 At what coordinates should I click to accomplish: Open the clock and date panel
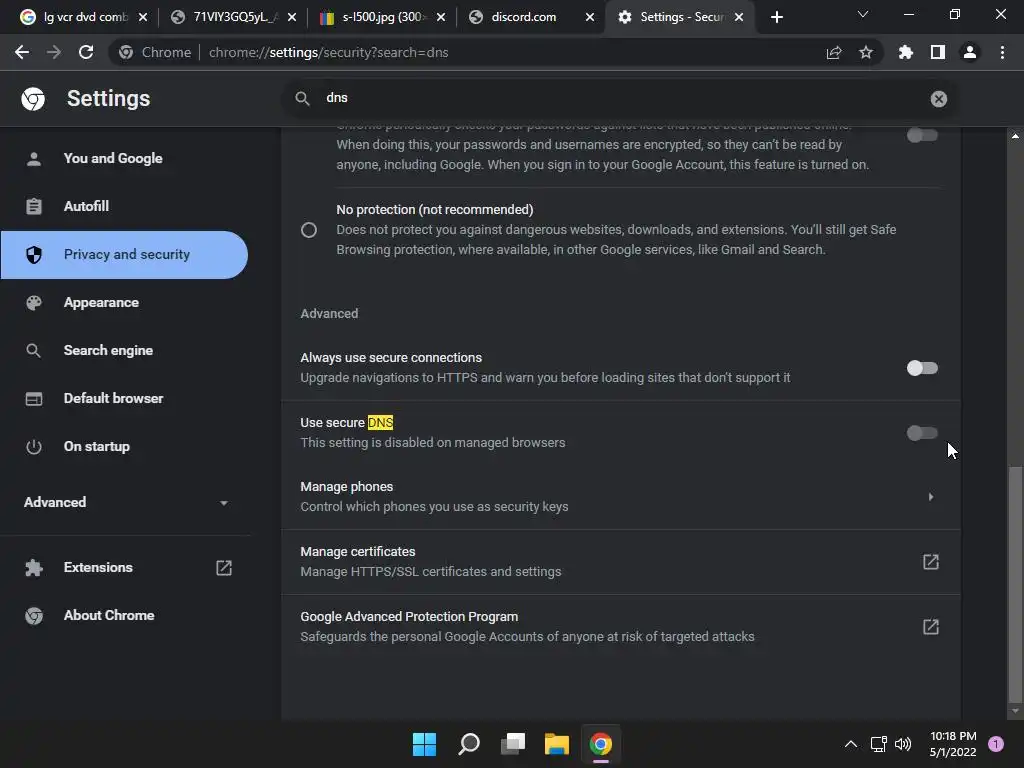pos(953,744)
